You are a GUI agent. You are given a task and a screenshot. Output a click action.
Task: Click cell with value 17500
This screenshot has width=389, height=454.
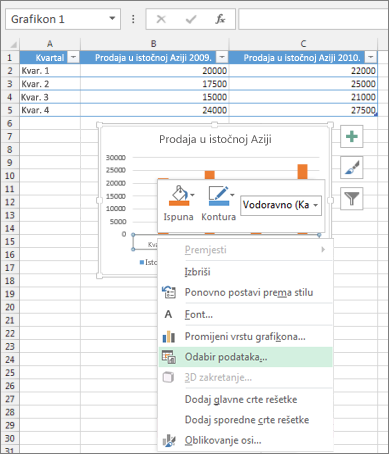[154, 84]
